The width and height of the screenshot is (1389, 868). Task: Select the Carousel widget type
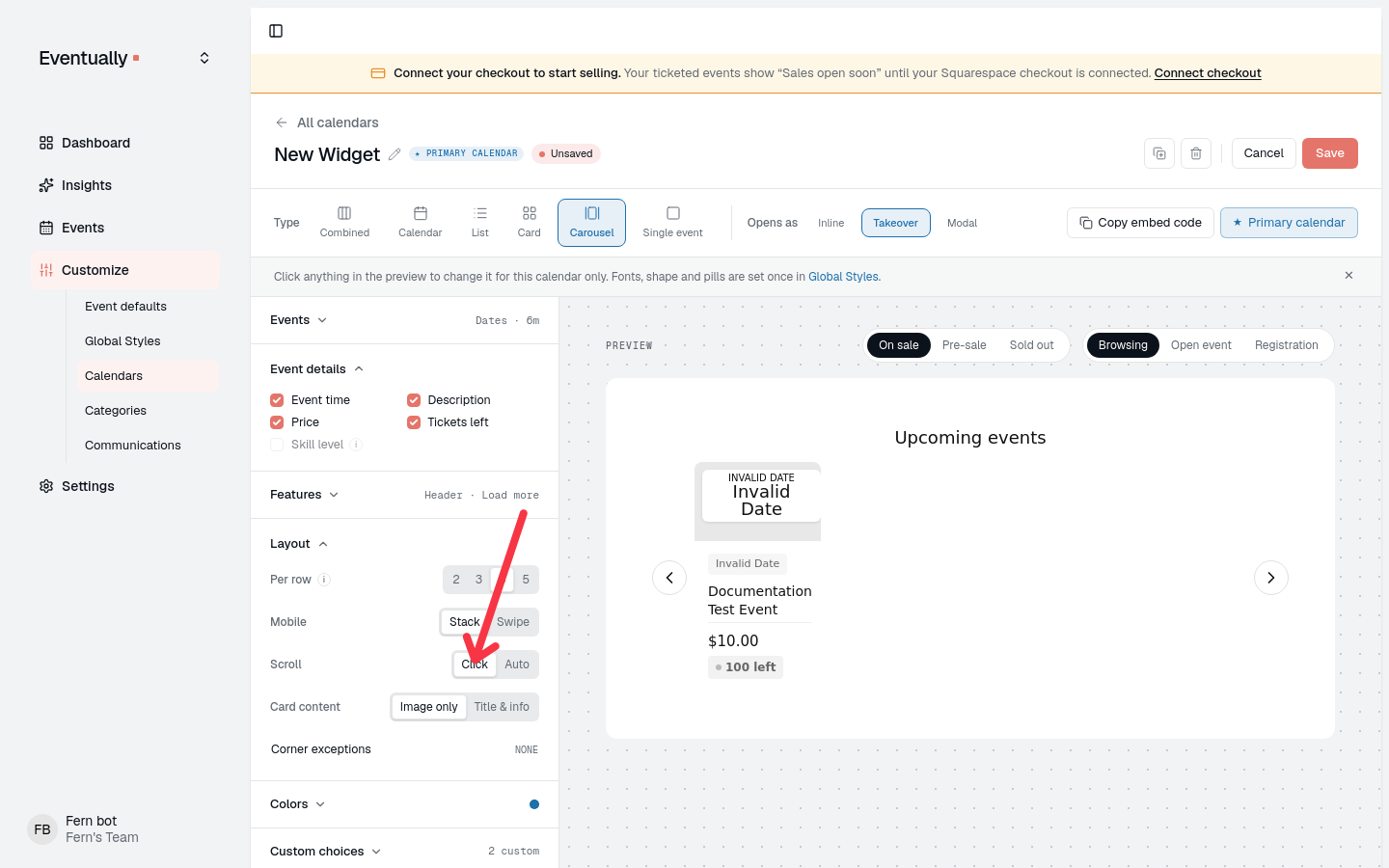click(591, 223)
